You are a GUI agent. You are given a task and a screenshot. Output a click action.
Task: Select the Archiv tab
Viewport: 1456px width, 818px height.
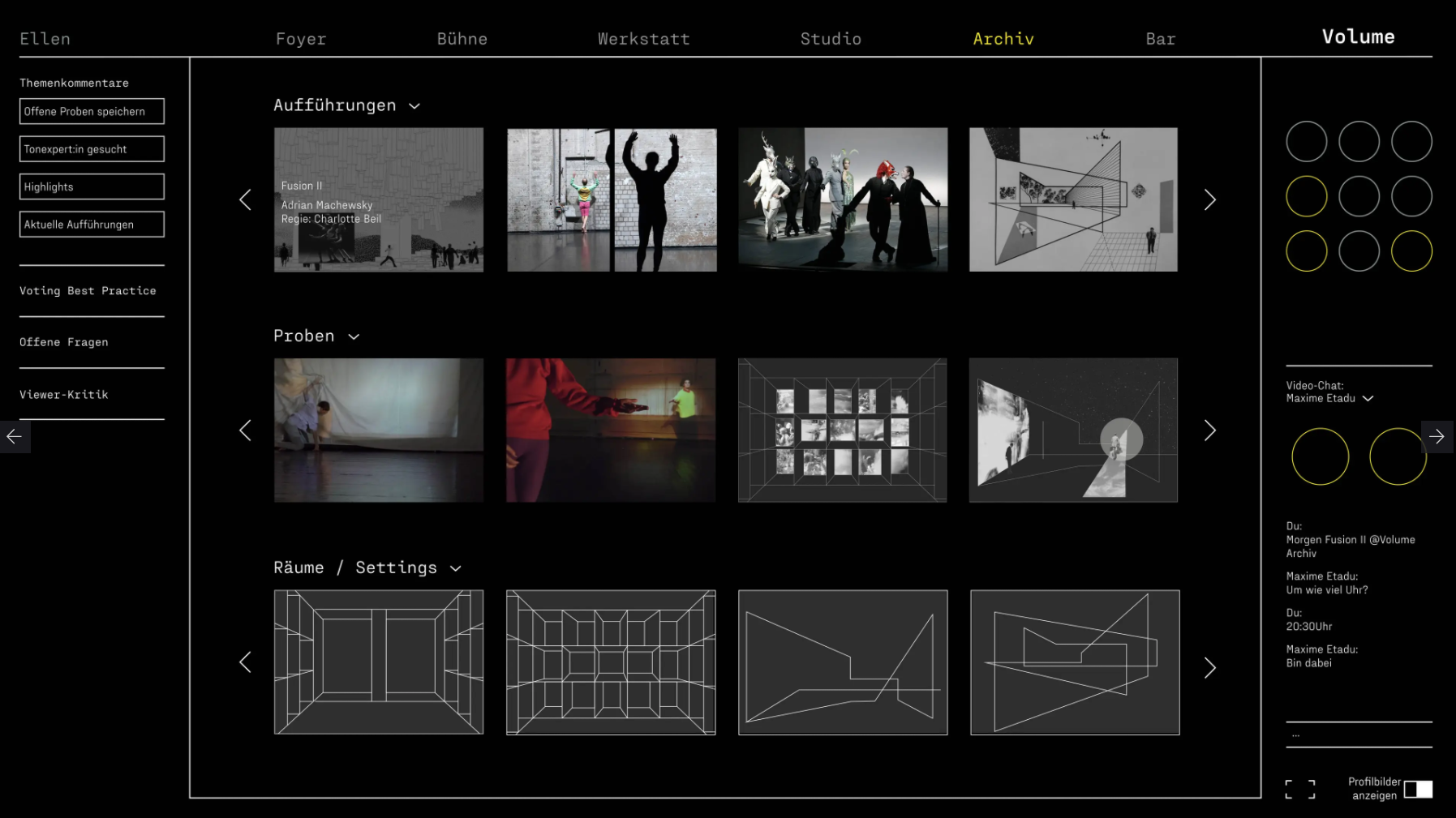[1003, 39]
